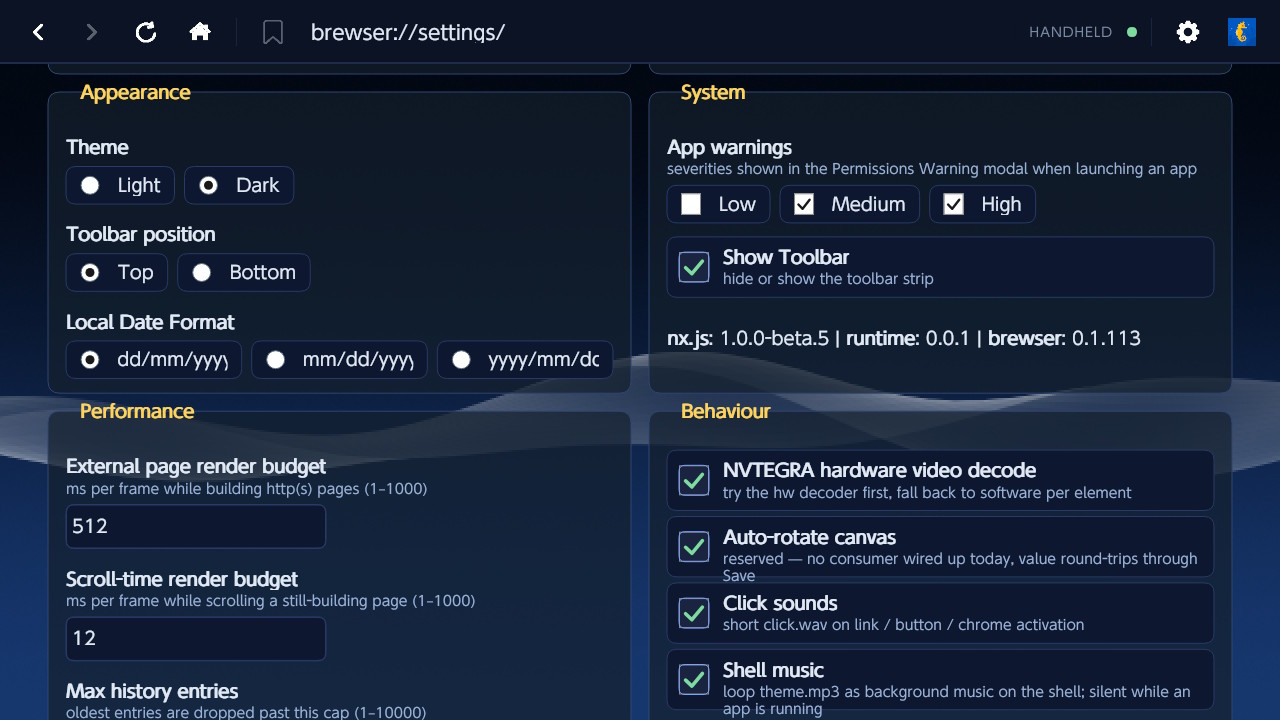Toggle the Show Toolbar checkbox
The image size is (1280, 720).
[694, 267]
